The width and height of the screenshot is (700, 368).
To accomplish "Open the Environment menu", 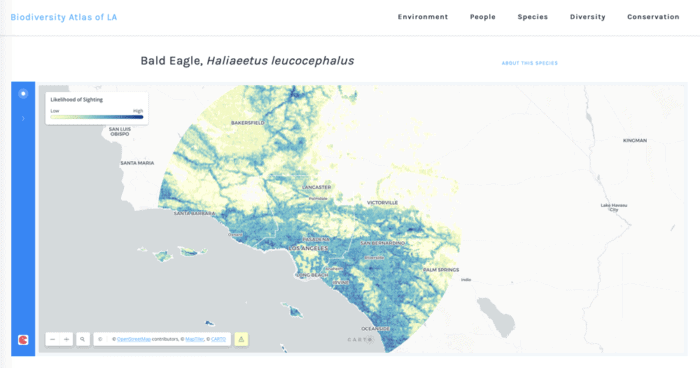I will (x=423, y=17).
